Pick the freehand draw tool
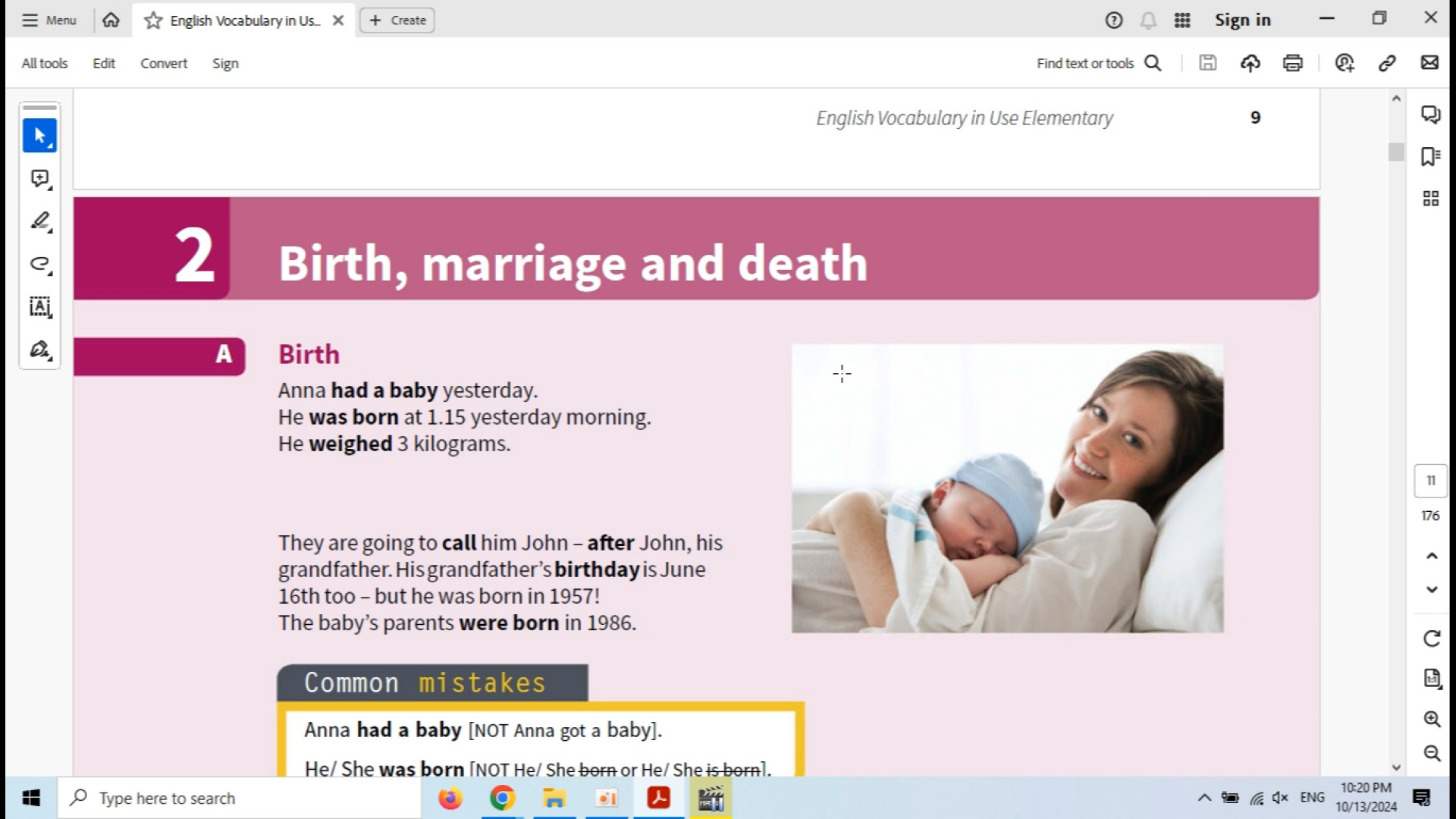The width and height of the screenshot is (1456, 819). (x=39, y=264)
